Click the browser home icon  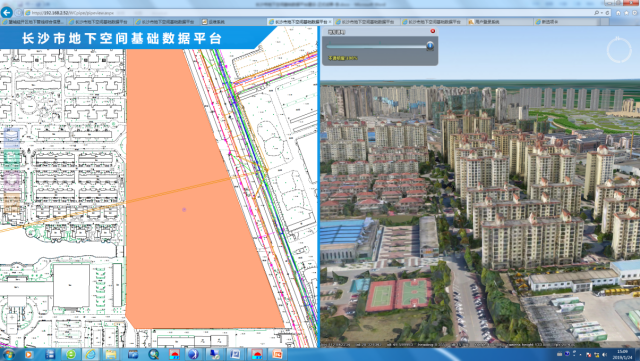point(618,13)
